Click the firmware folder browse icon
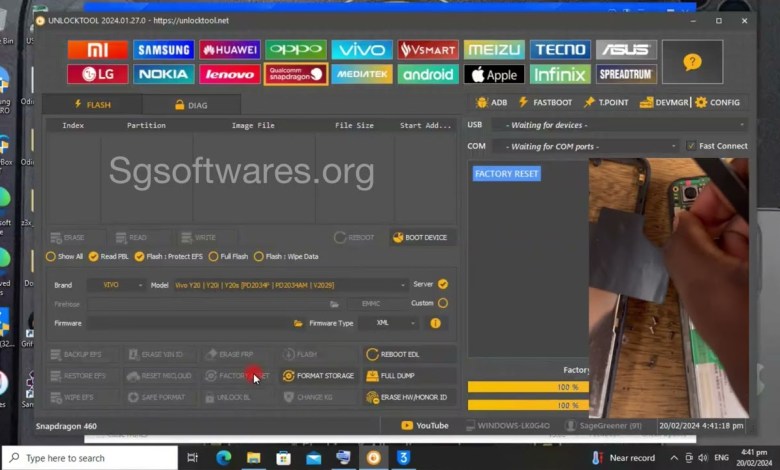Image resolution: width=780 pixels, height=470 pixels. click(x=298, y=323)
